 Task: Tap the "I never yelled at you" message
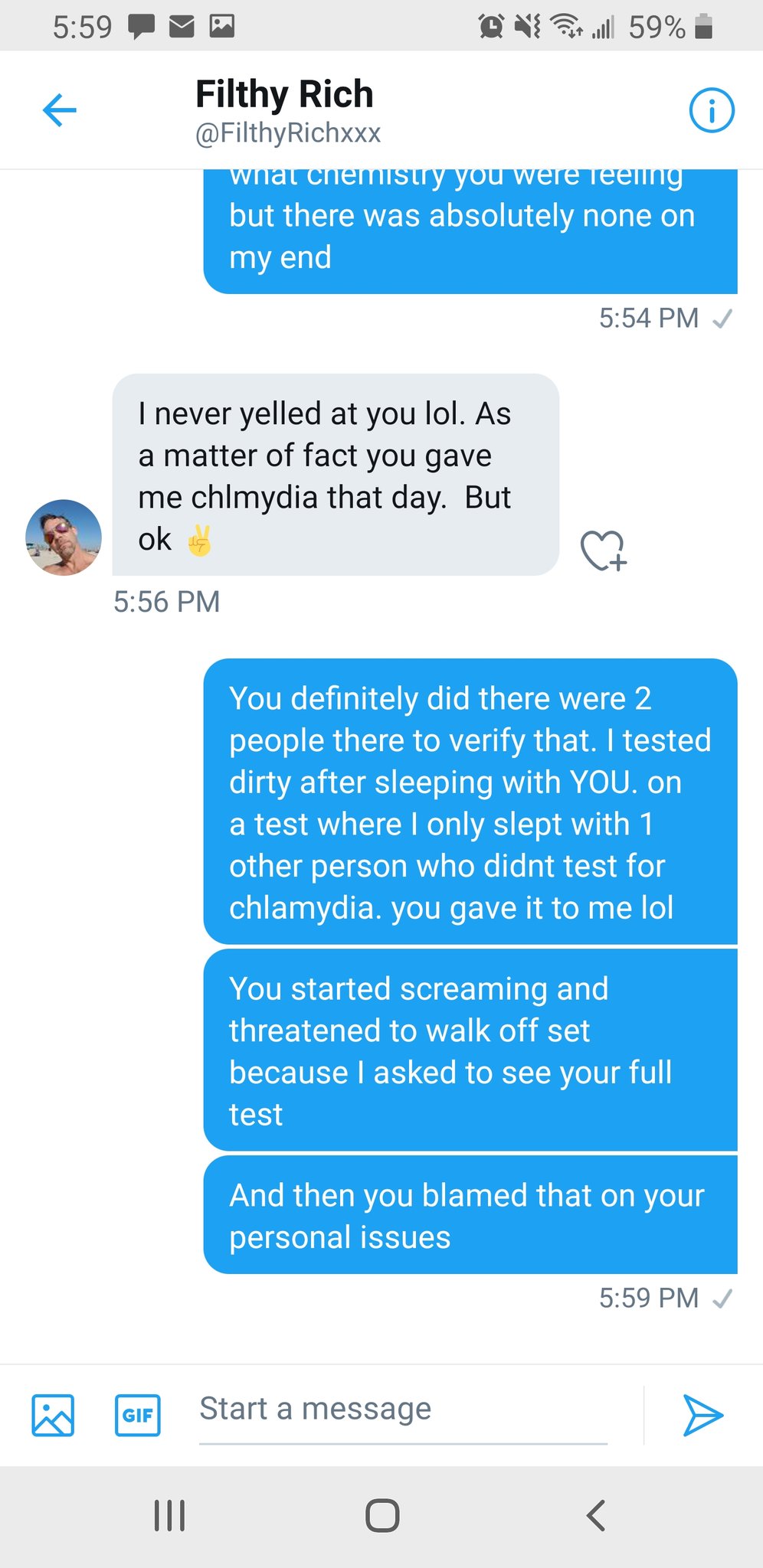click(x=335, y=475)
